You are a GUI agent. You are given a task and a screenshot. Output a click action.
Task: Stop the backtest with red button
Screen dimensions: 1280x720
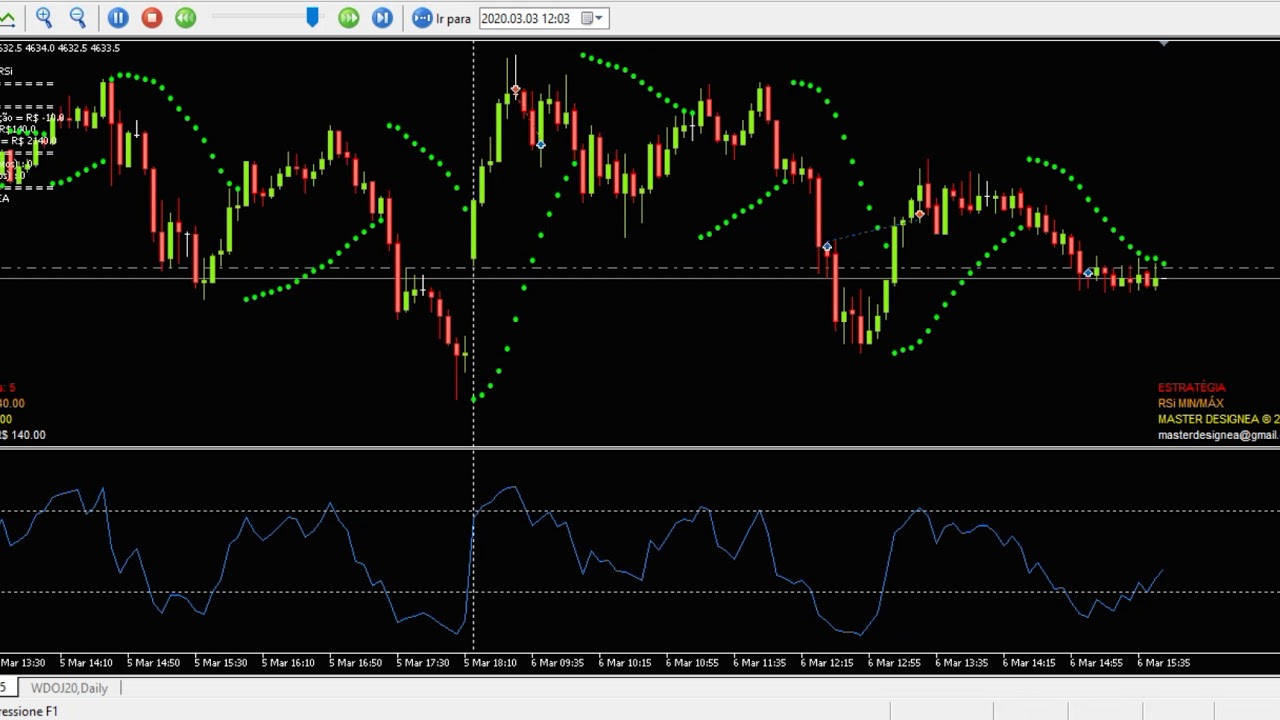click(152, 17)
